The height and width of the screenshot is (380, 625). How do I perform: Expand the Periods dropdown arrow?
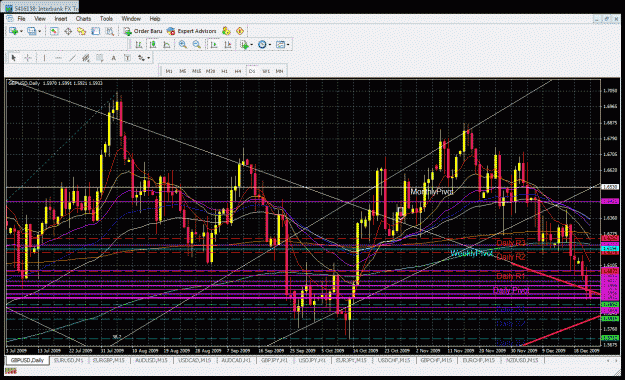[270, 45]
